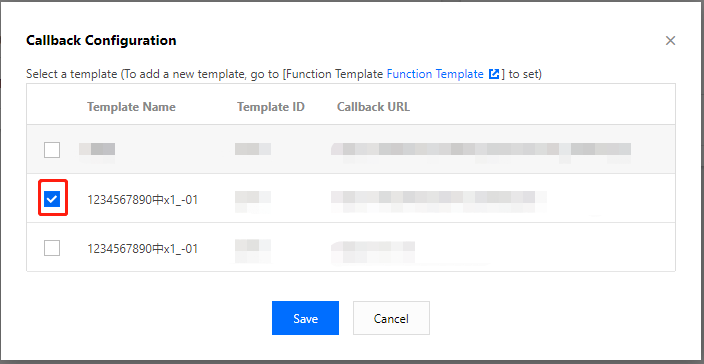This screenshot has height=364, width=704.
Task: Click the blurred template name in the top row
Action: [97, 150]
